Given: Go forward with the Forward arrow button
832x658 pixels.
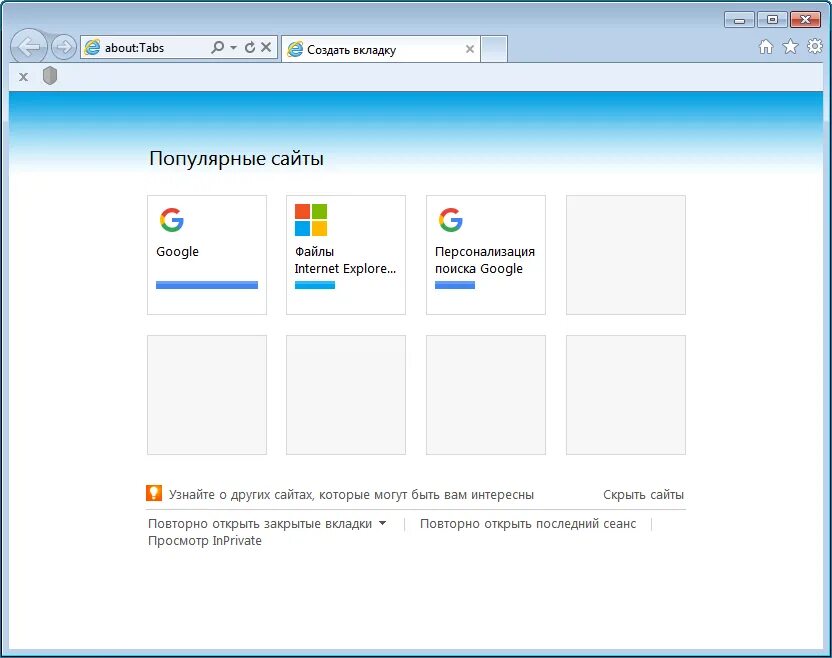Looking at the screenshot, I should coord(64,48).
